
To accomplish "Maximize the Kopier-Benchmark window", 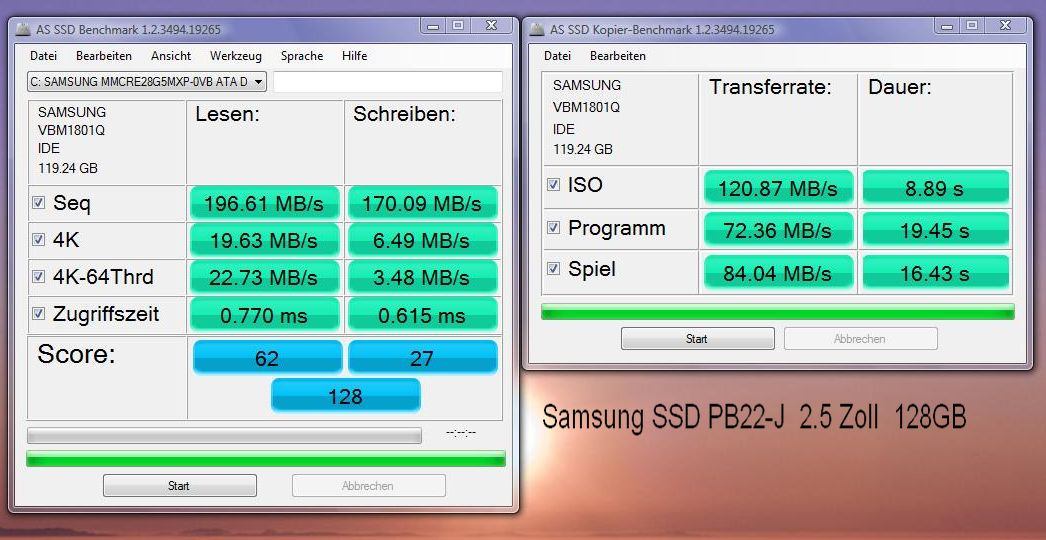I will pyautogui.click(x=972, y=26).
